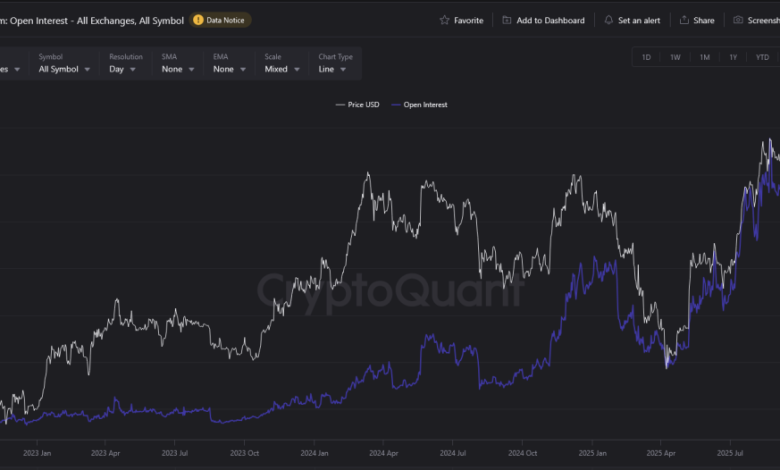
Task: Switch to the 1M time range
Action: pos(704,57)
